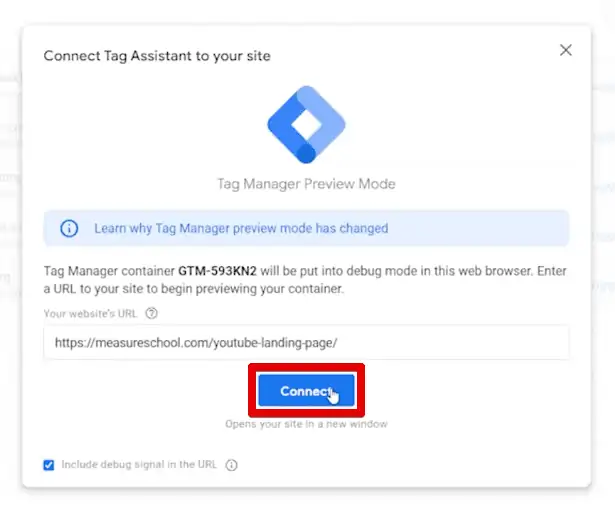The height and width of the screenshot is (510, 615).
Task: Click the container ID GTM-593KN2
Action: tap(217, 271)
